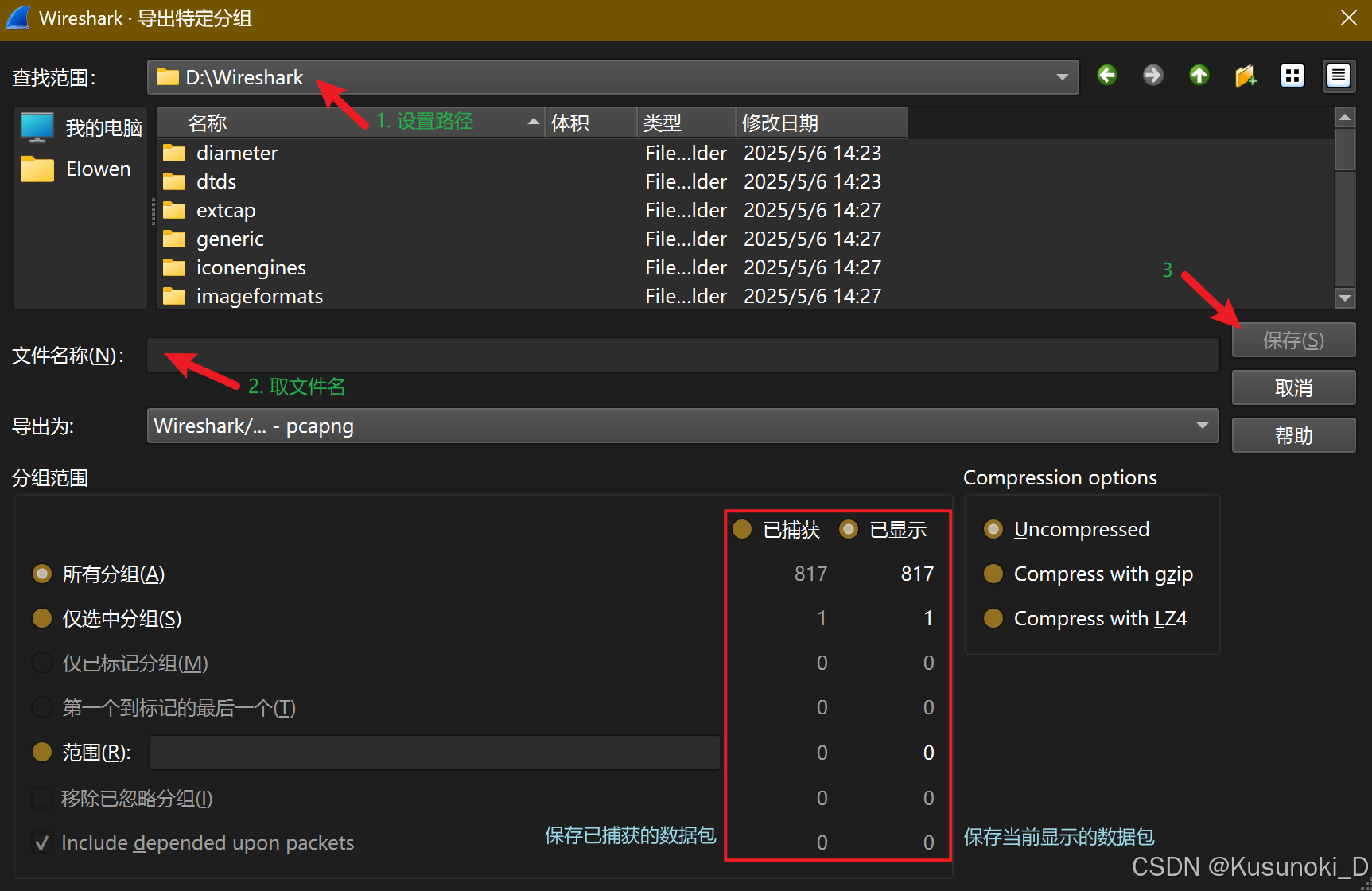Close the export dialog window
Screen dimensions: 1372x891
1349,18
